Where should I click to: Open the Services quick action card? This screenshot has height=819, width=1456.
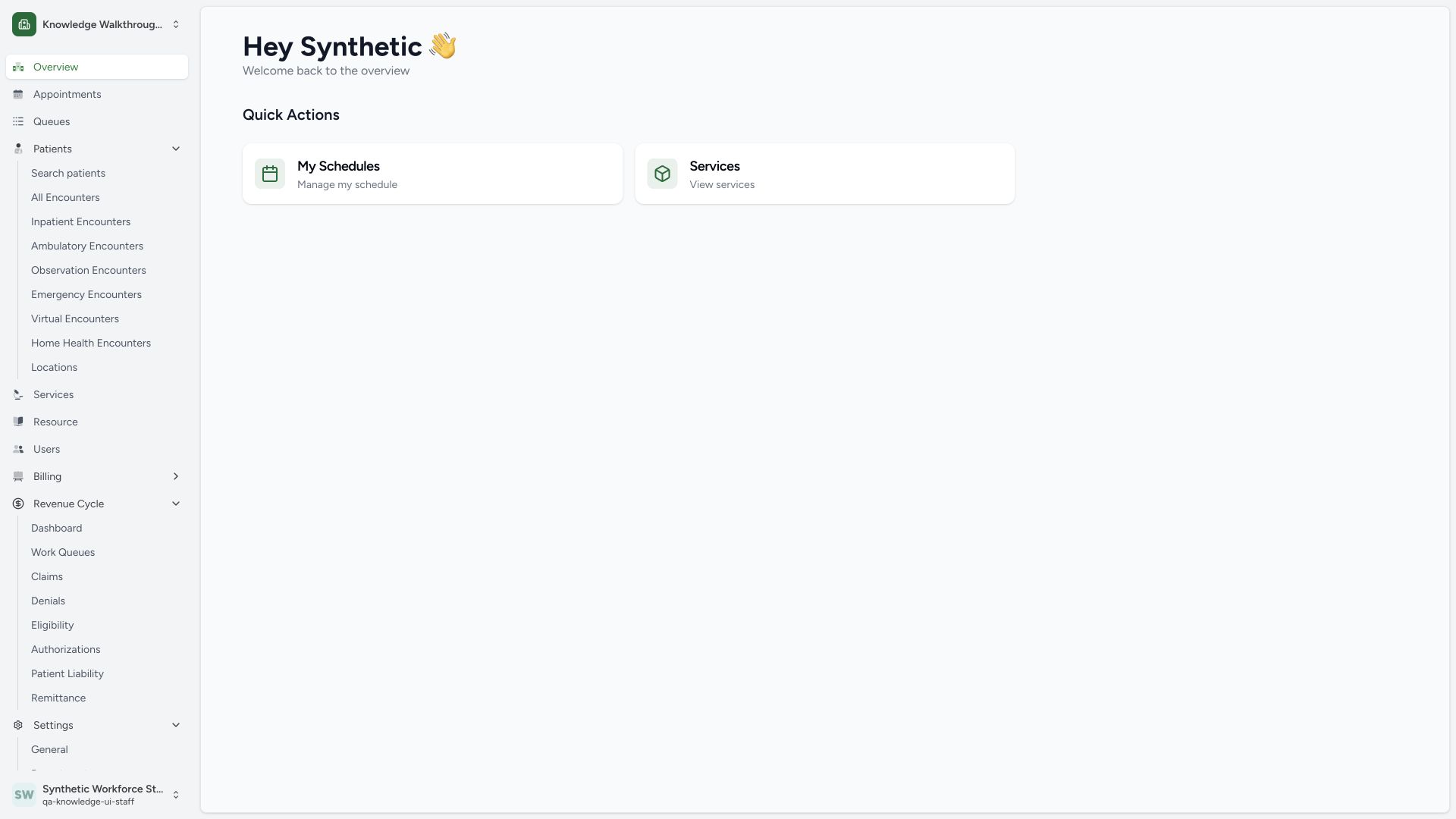pos(825,174)
